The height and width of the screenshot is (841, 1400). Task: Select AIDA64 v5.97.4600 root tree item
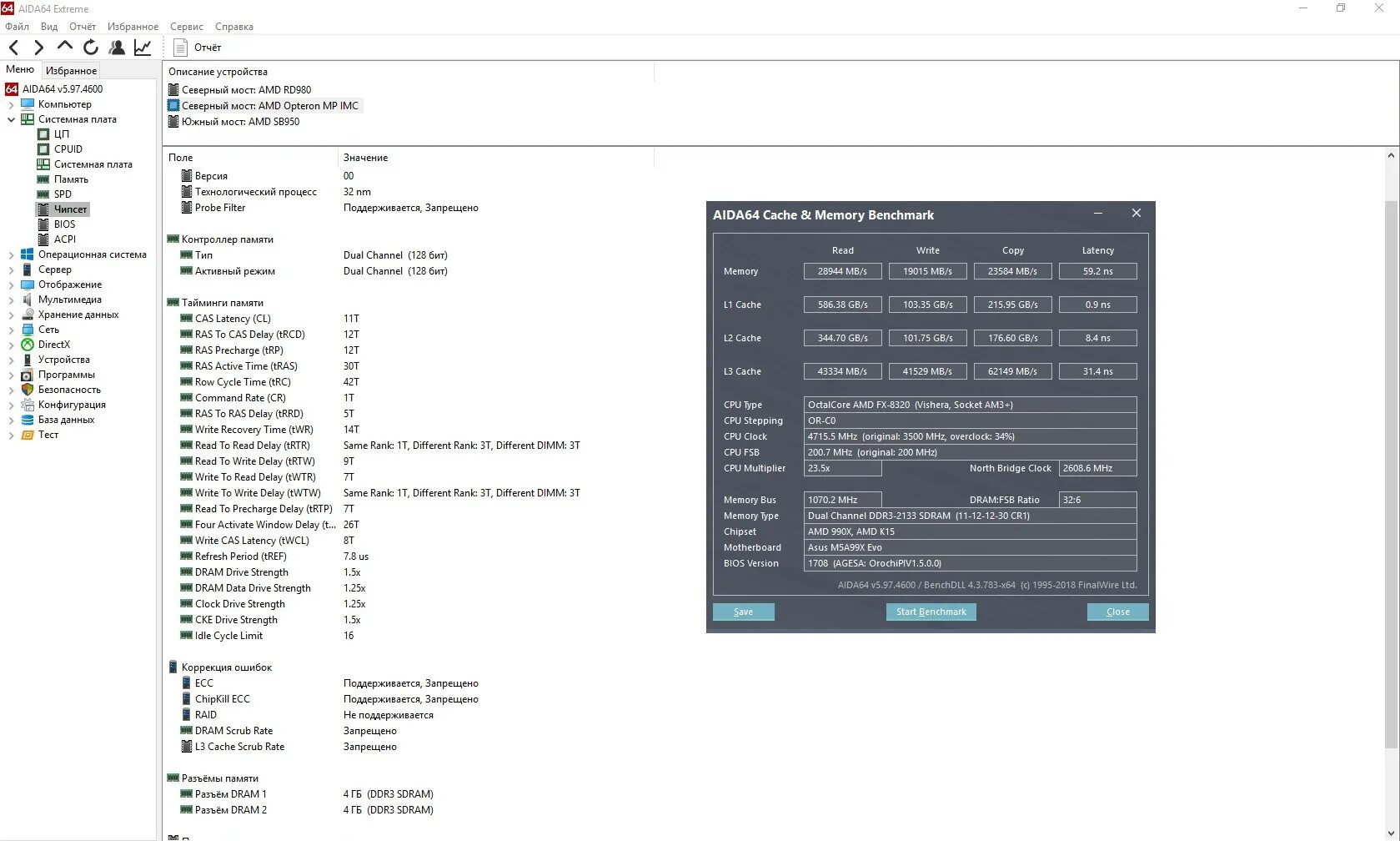(x=55, y=89)
